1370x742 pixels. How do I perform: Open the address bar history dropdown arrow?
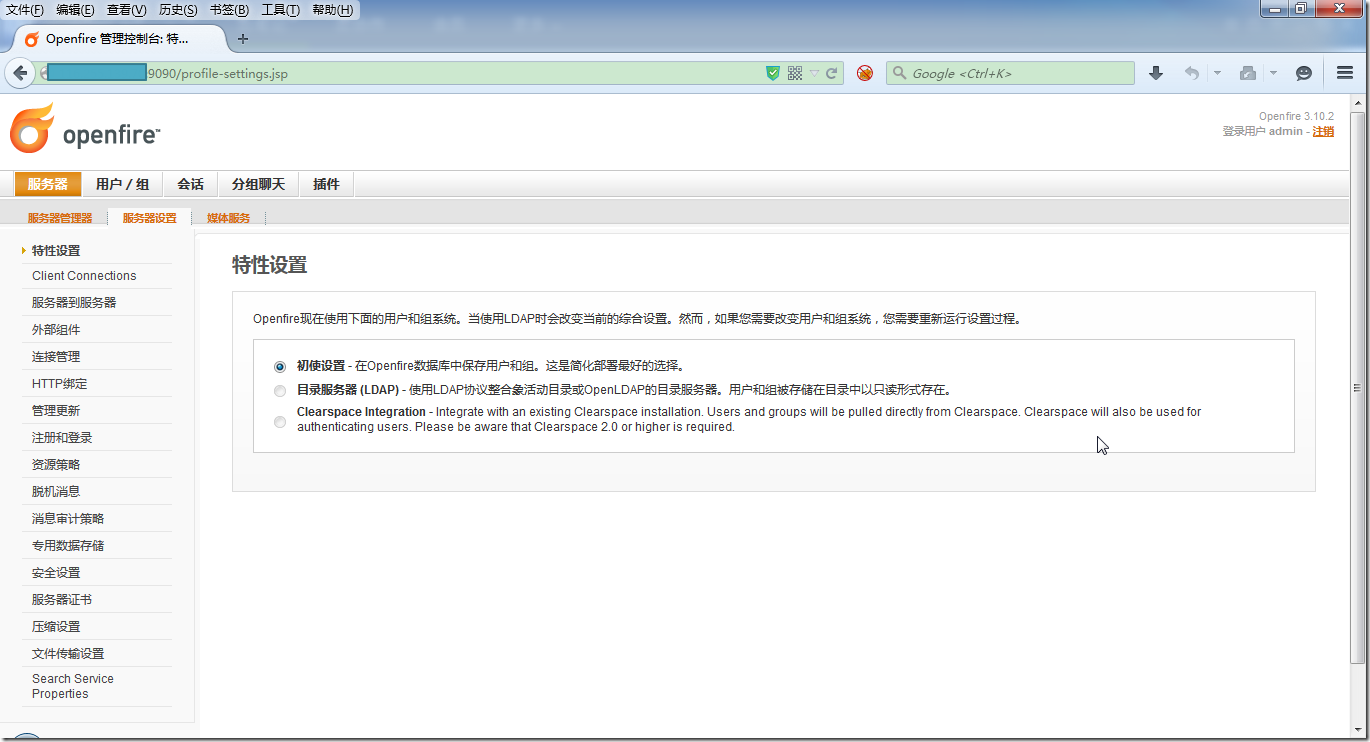pos(814,73)
